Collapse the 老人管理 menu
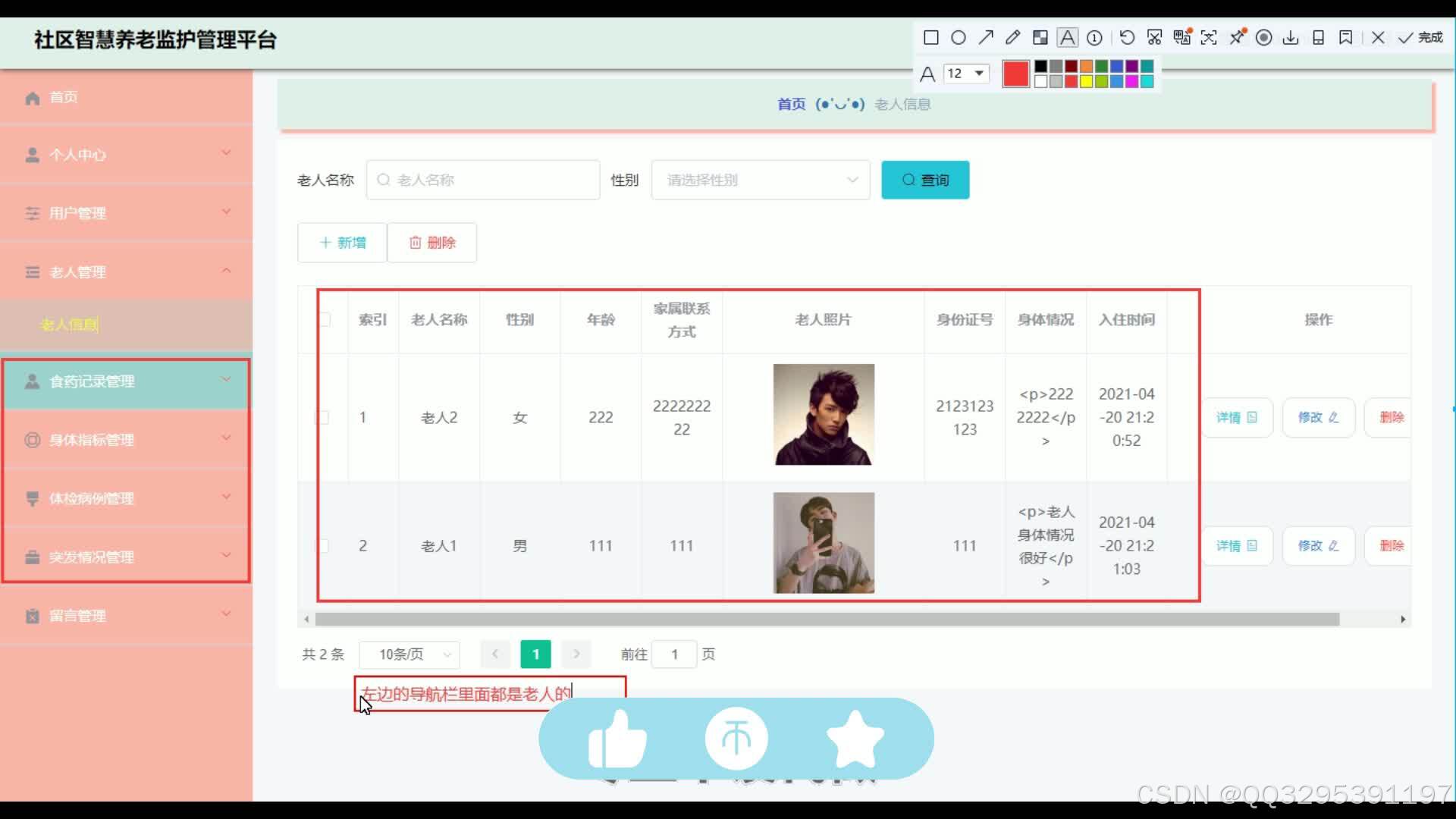 (126, 272)
